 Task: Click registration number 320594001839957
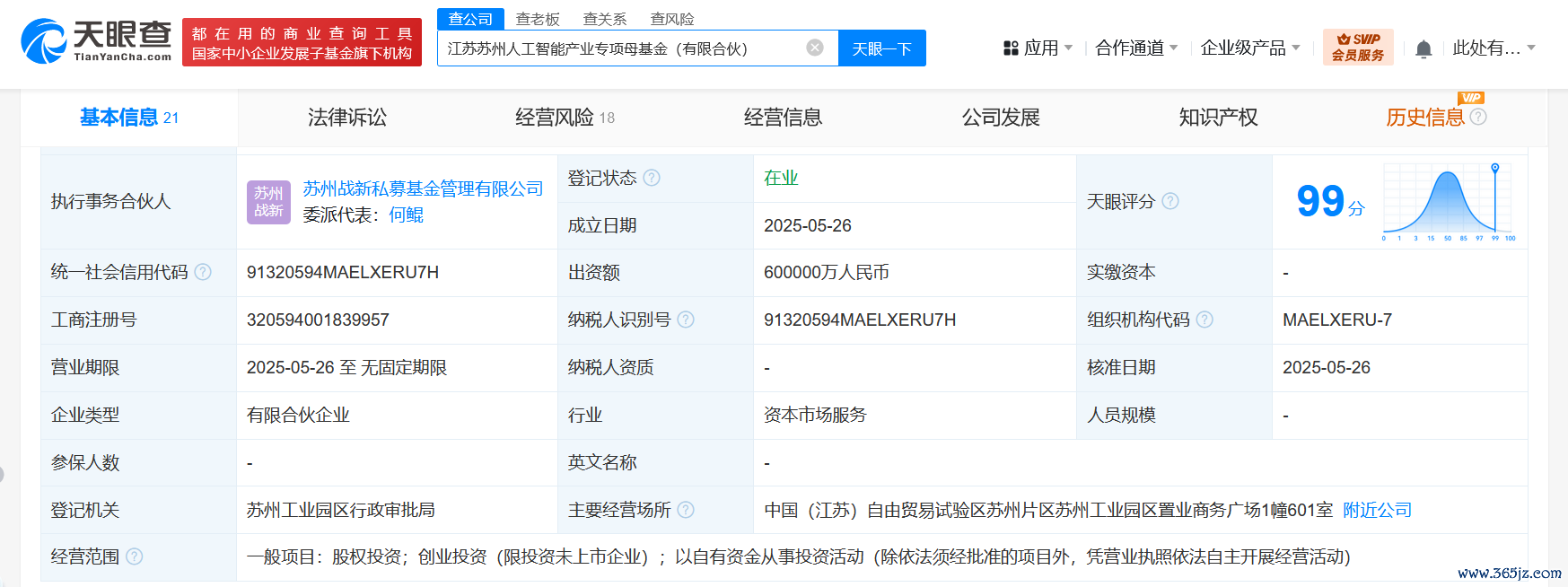(x=318, y=320)
